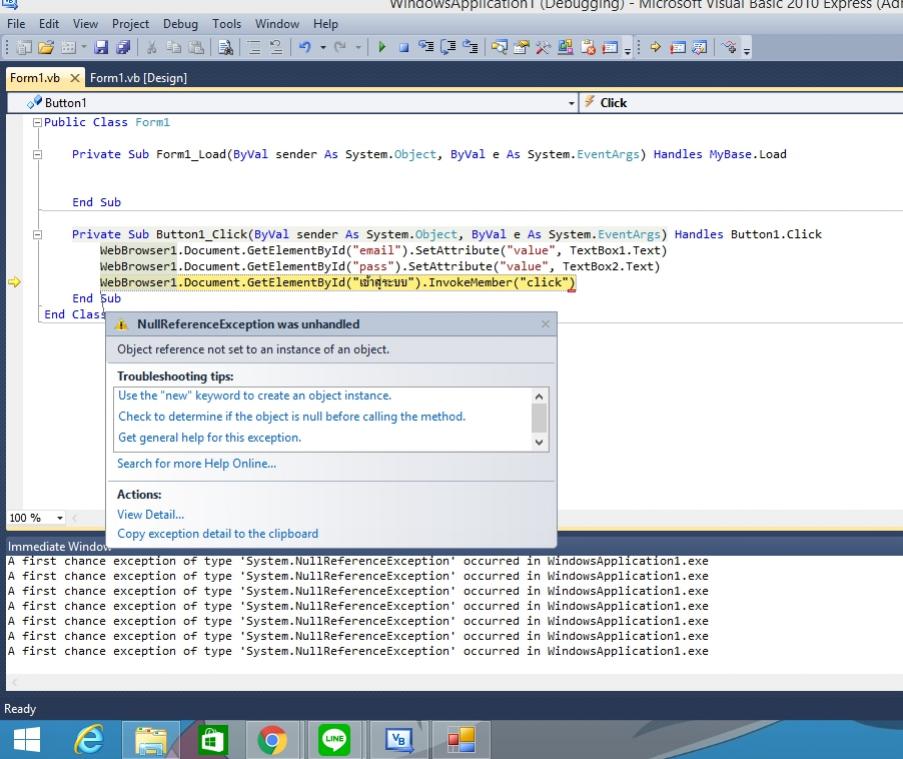
Task: Open 'View Detail...' for the exception
Action: click(x=150, y=514)
